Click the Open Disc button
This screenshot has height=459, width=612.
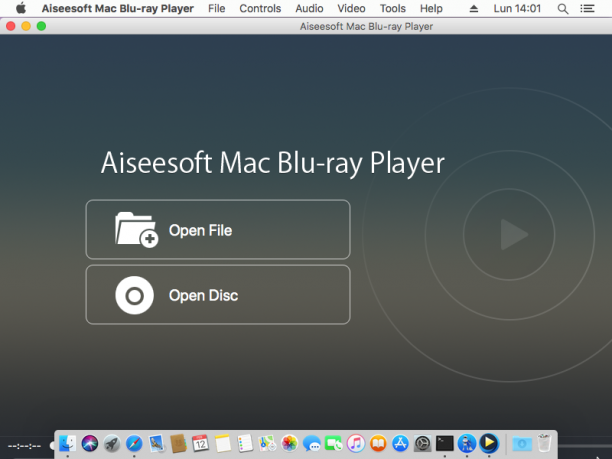tap(218, 295)
